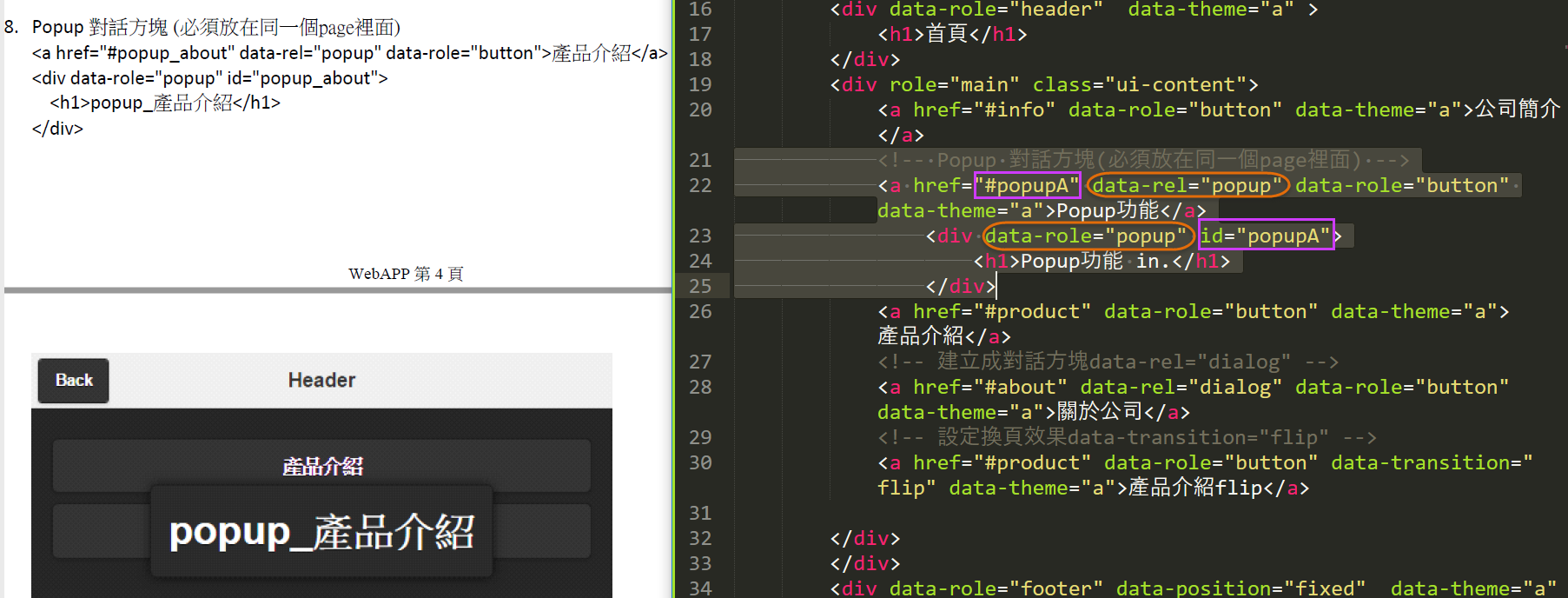The height and width of the screenshot is (598, 1568).
Task: Tap the 產品介紹 button in the mobile preview
Action: coord(321,467)
